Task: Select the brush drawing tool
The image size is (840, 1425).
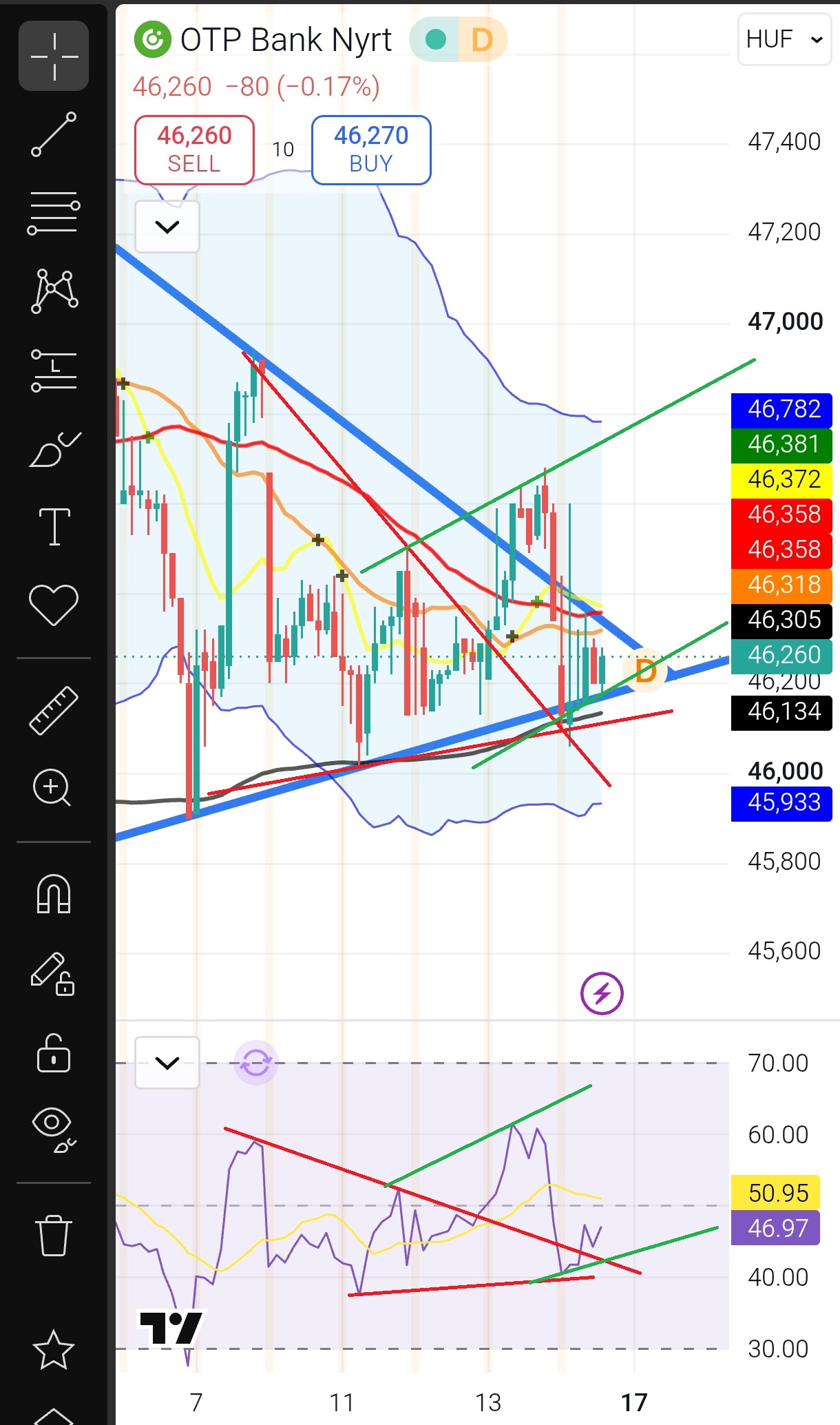Action: 54,448
